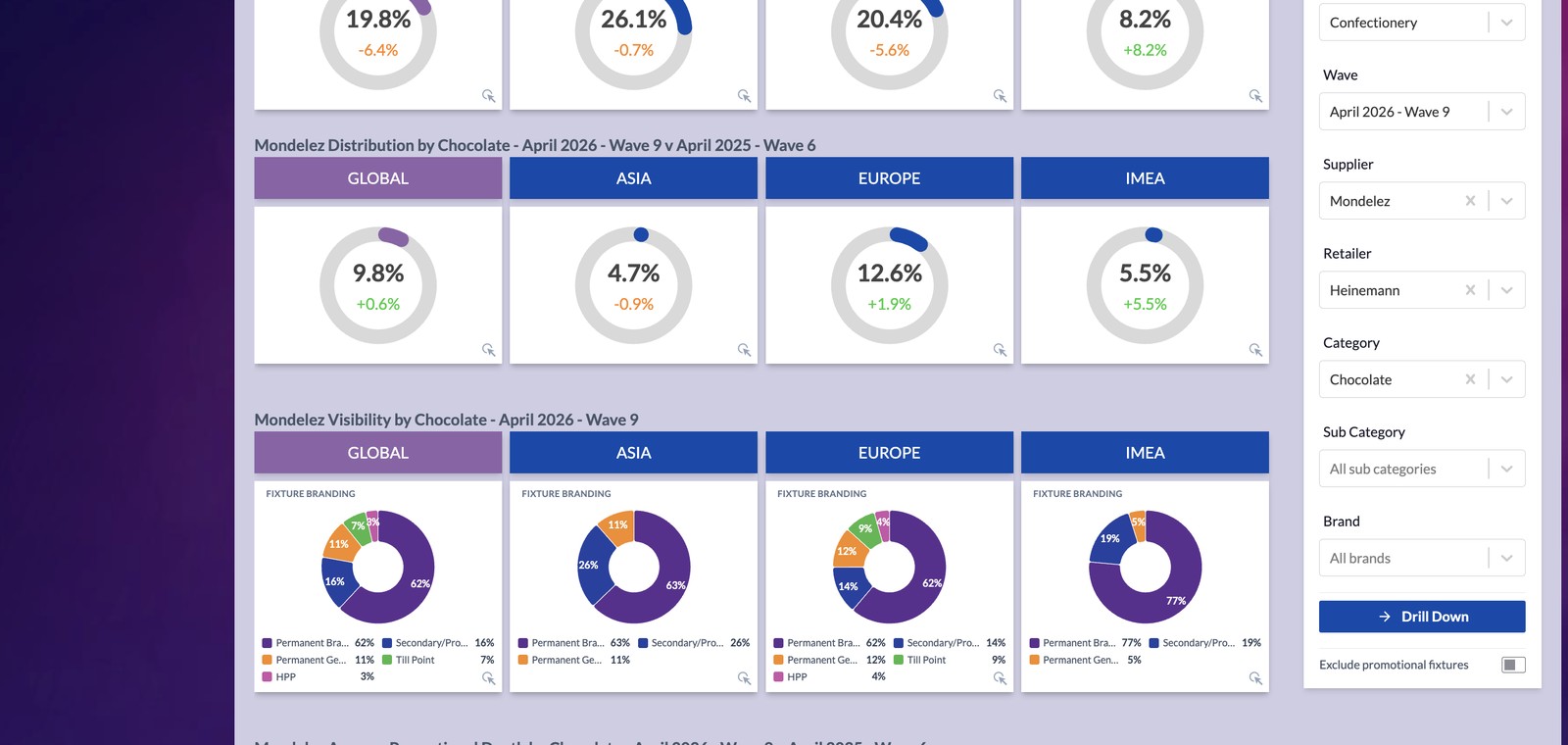The width and height of the screenshot is (1568, 745).
Task: Expand the Category dropdown chevron
Action: point(1506,379)
